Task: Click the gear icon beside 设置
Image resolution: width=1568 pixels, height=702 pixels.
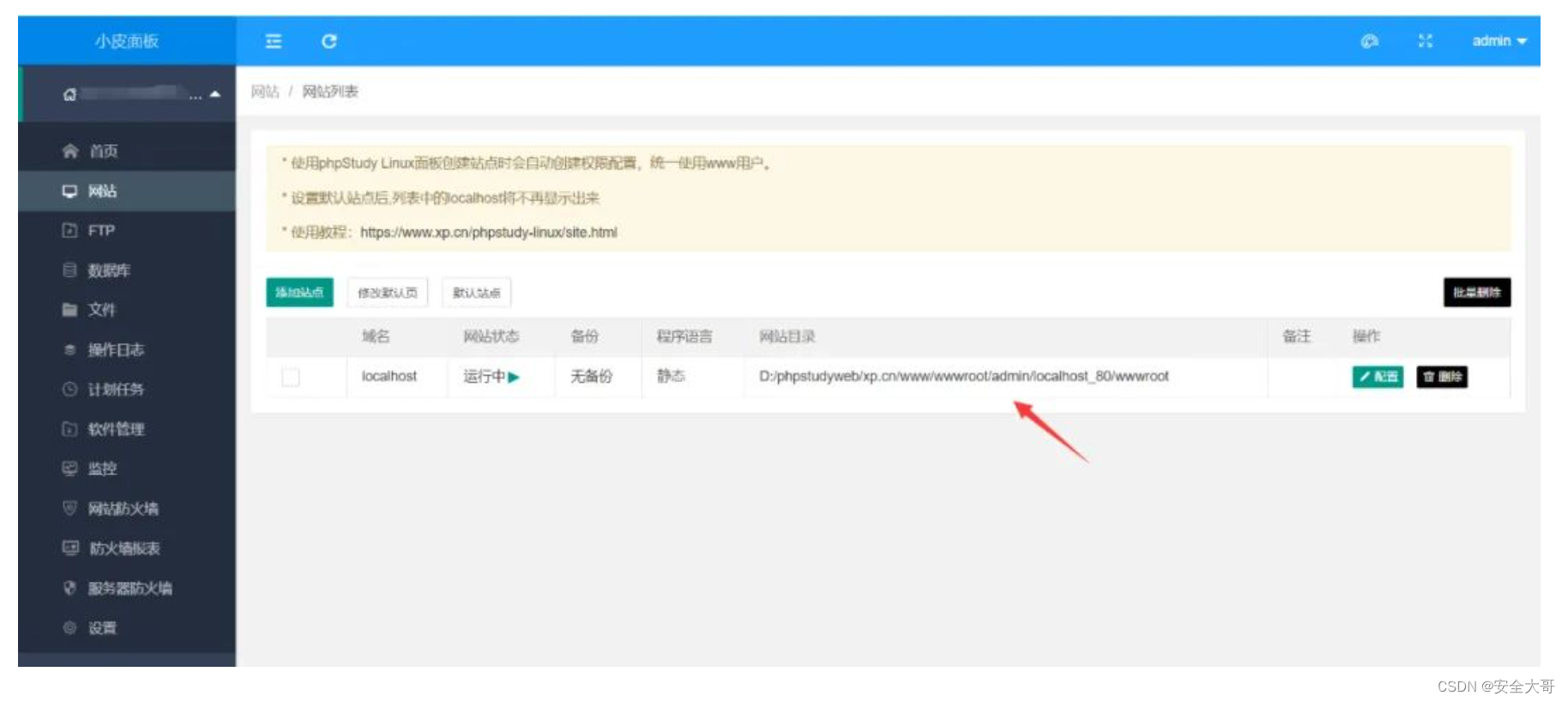Action: [69, 627]
